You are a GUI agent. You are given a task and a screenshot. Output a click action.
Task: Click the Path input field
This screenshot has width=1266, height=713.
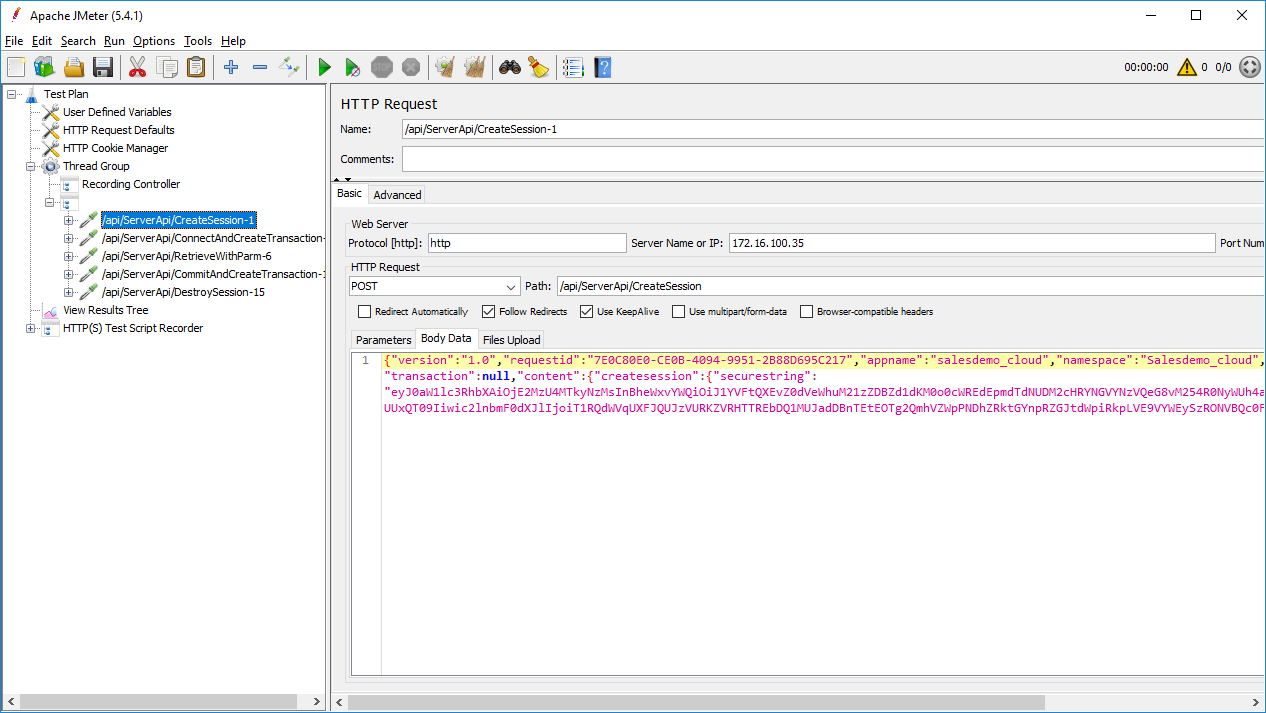(911, 286)
